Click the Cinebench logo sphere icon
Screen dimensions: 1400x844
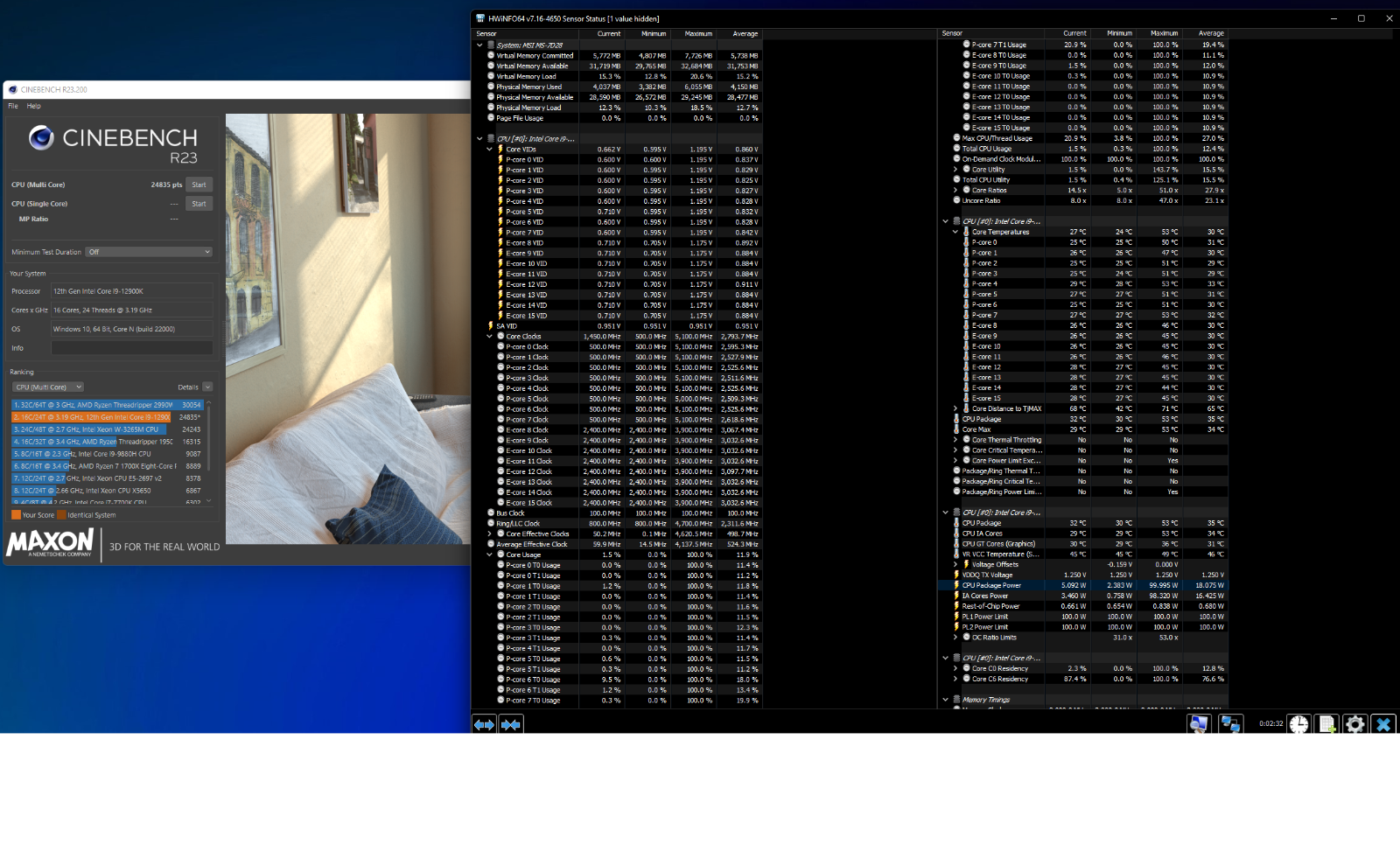point(41,137)
